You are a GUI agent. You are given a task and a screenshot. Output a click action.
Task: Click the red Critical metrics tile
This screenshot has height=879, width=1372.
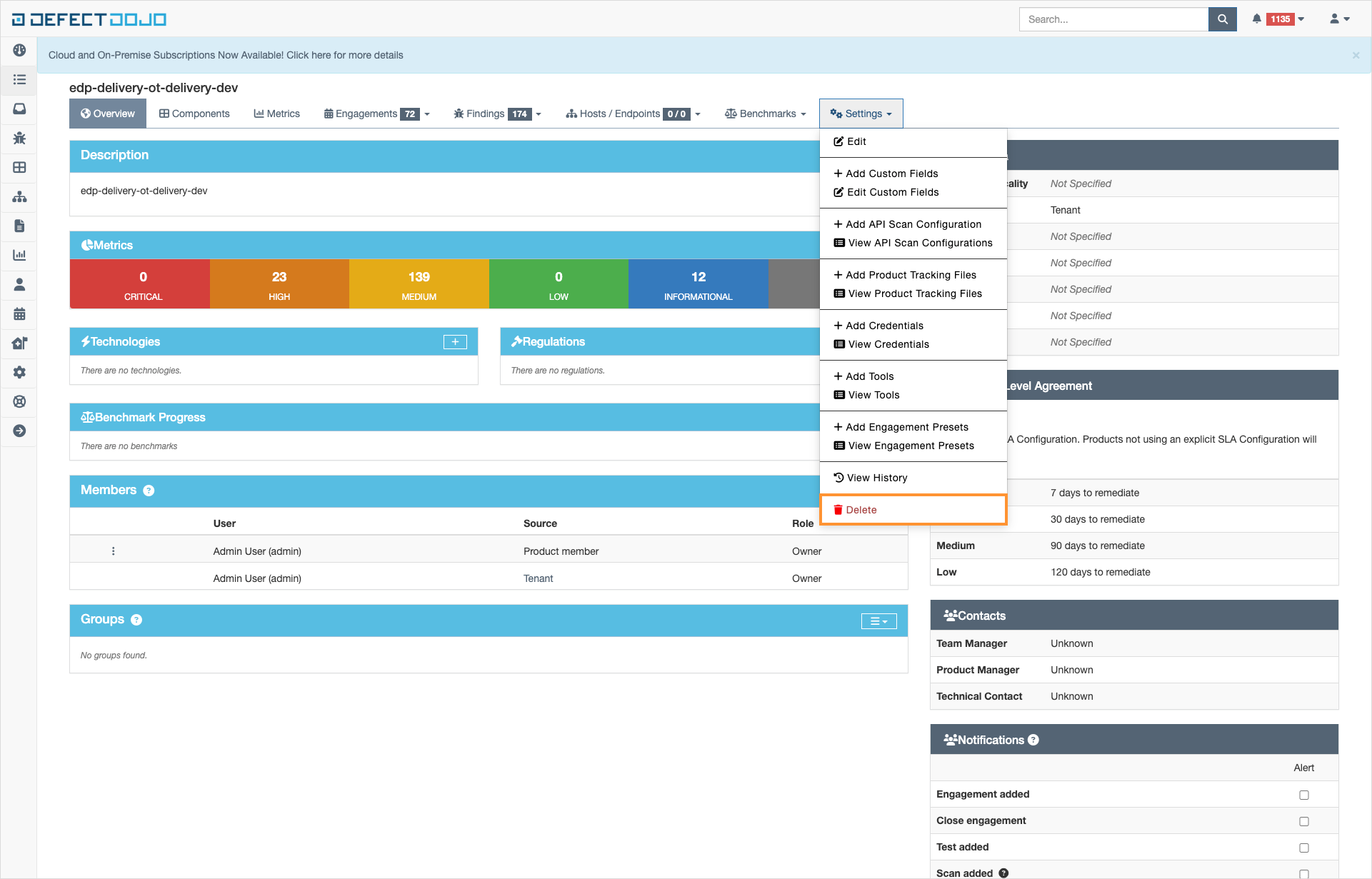pos(143,284)
